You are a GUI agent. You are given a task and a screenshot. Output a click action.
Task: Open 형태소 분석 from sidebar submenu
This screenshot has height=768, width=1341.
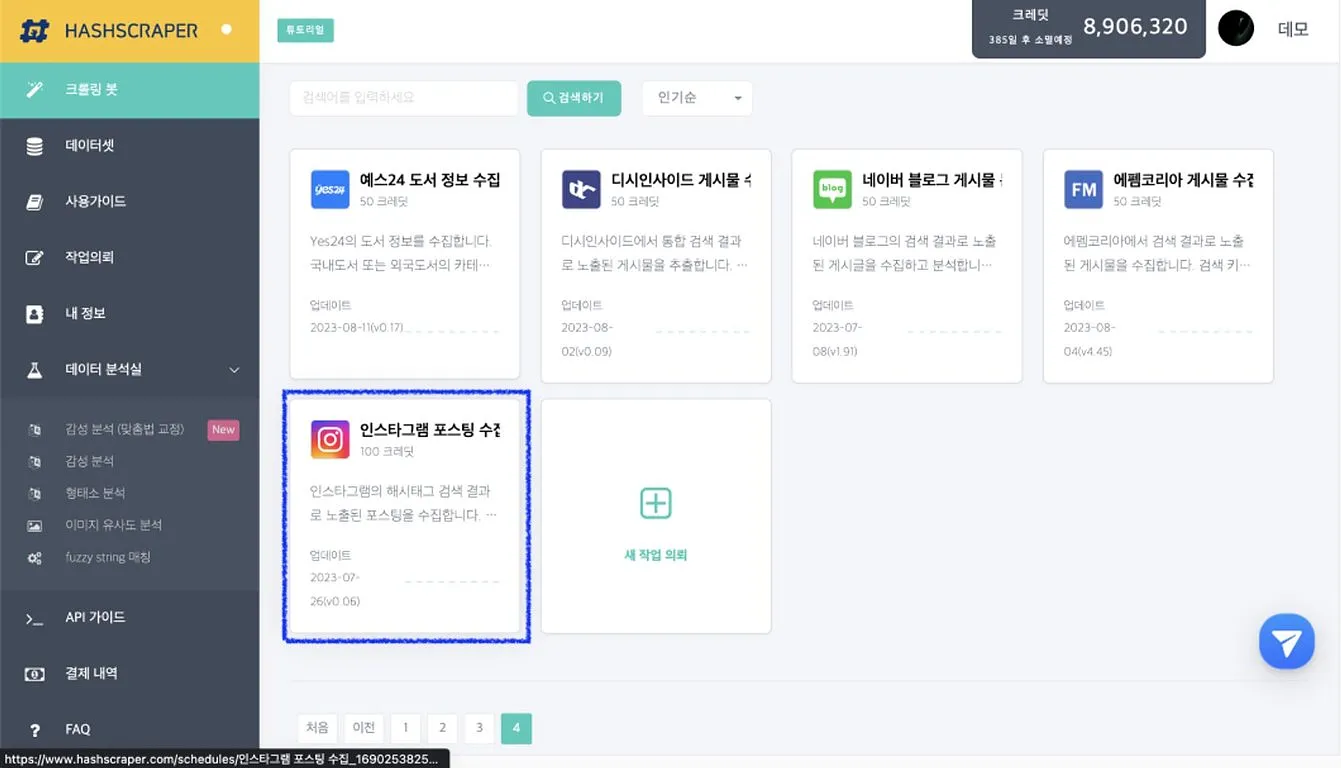[95, 493]
